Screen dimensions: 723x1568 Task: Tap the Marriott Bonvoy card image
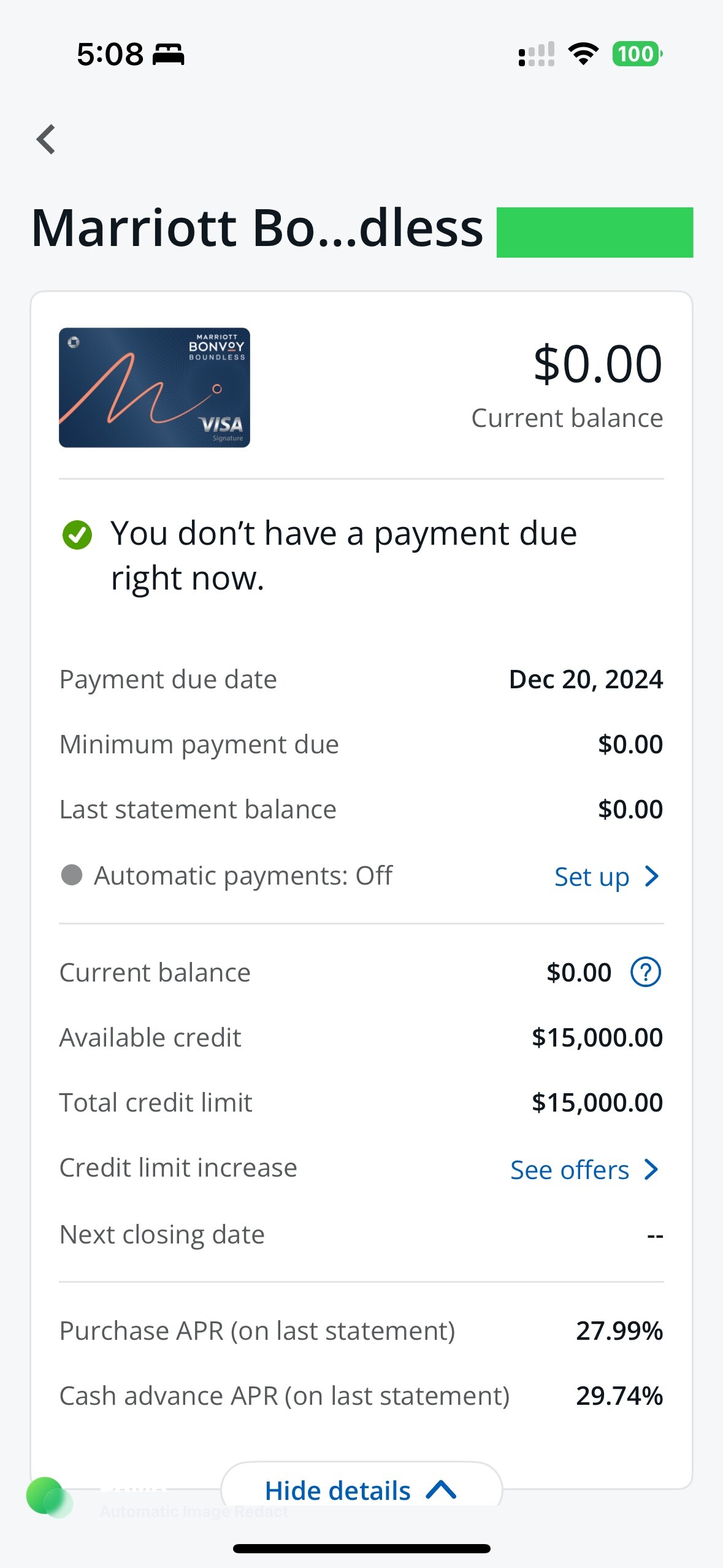tap(155, 388)
